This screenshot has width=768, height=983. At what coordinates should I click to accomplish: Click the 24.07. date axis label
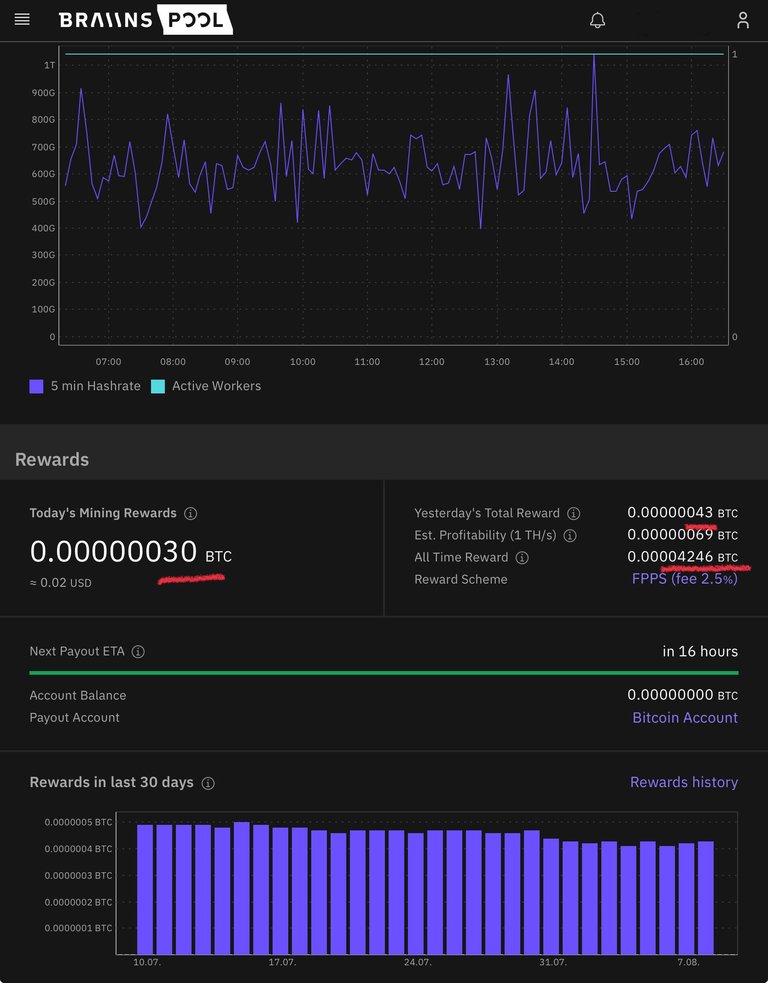pyautogui.click(x=418, y=962)
